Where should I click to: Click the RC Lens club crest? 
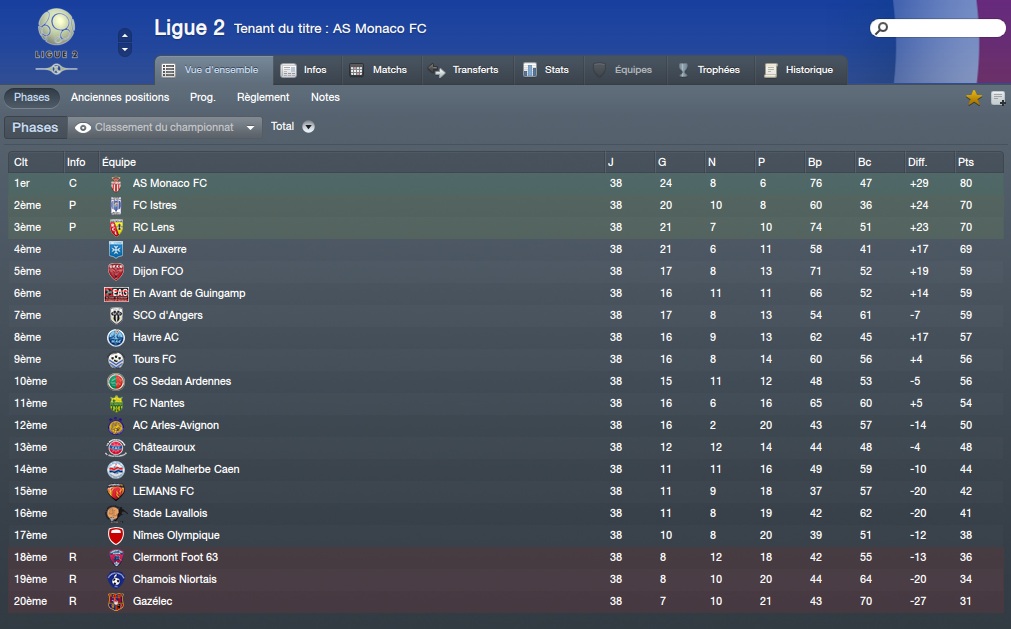tap(116, 227)
